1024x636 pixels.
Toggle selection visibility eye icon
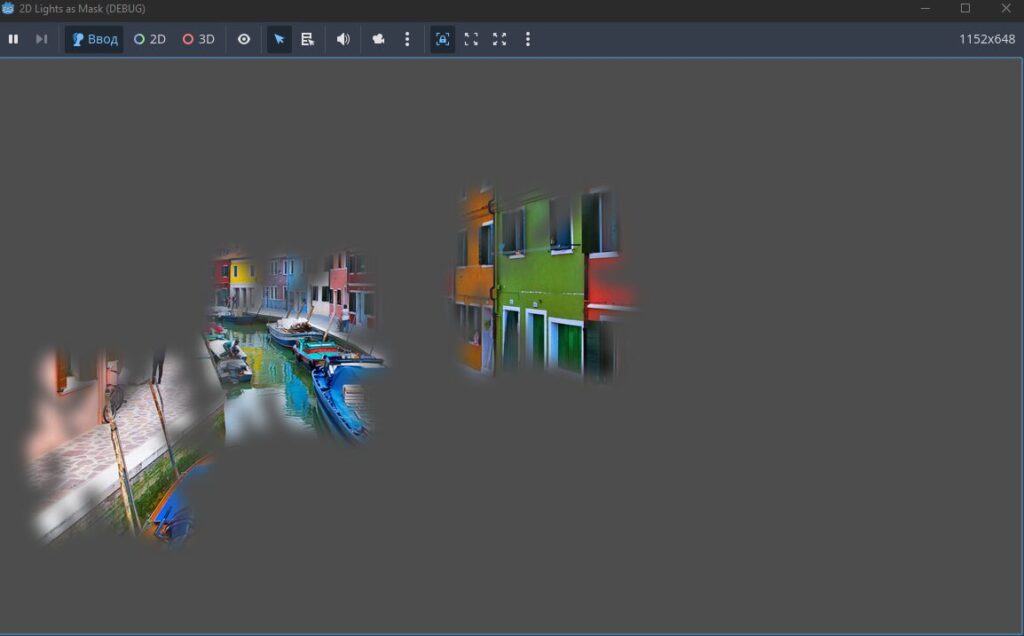(244, 39)
